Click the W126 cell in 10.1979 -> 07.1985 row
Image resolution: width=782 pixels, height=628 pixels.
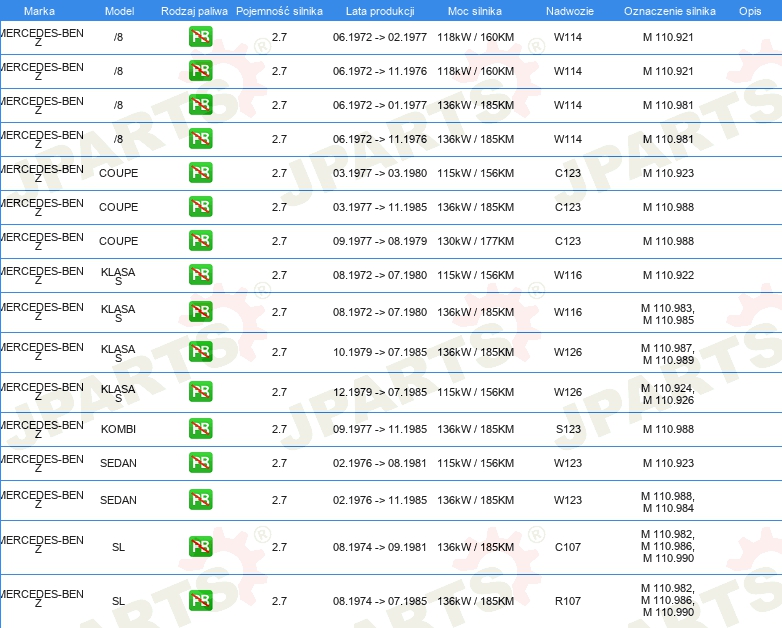pos(568,352)
